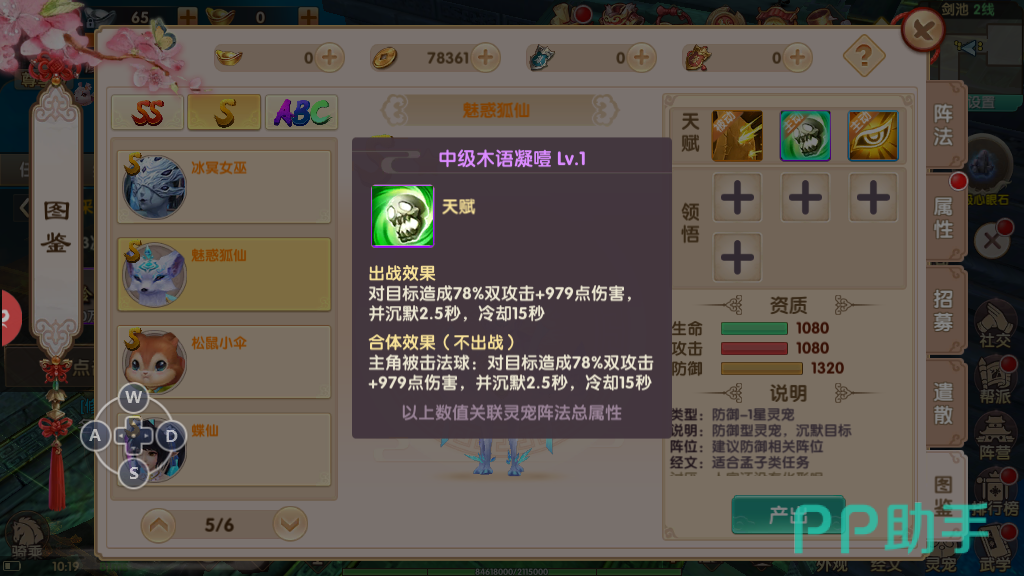1024x576 pixels.
Task: Open the 属性 side tab
Action: coord(944,218)
